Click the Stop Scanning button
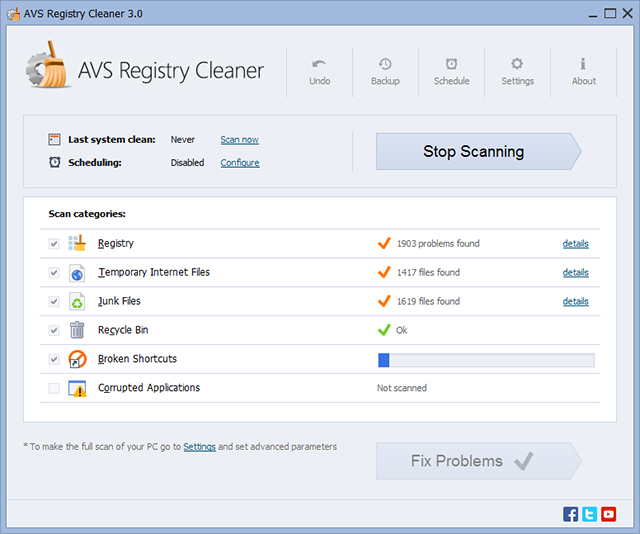 (x=478, y=151)
